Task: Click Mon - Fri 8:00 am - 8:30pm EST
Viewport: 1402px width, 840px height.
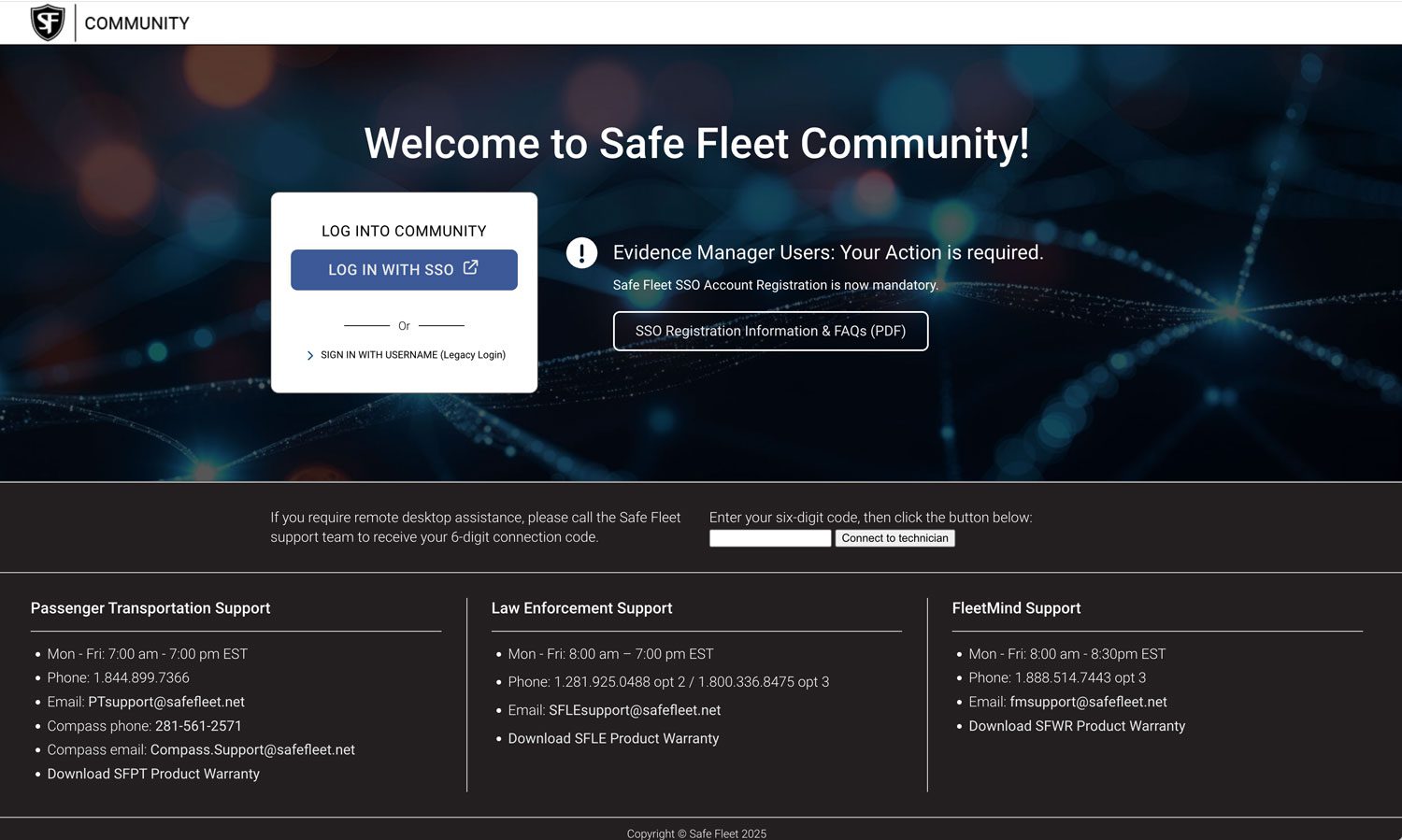Action: point(1067,654)
